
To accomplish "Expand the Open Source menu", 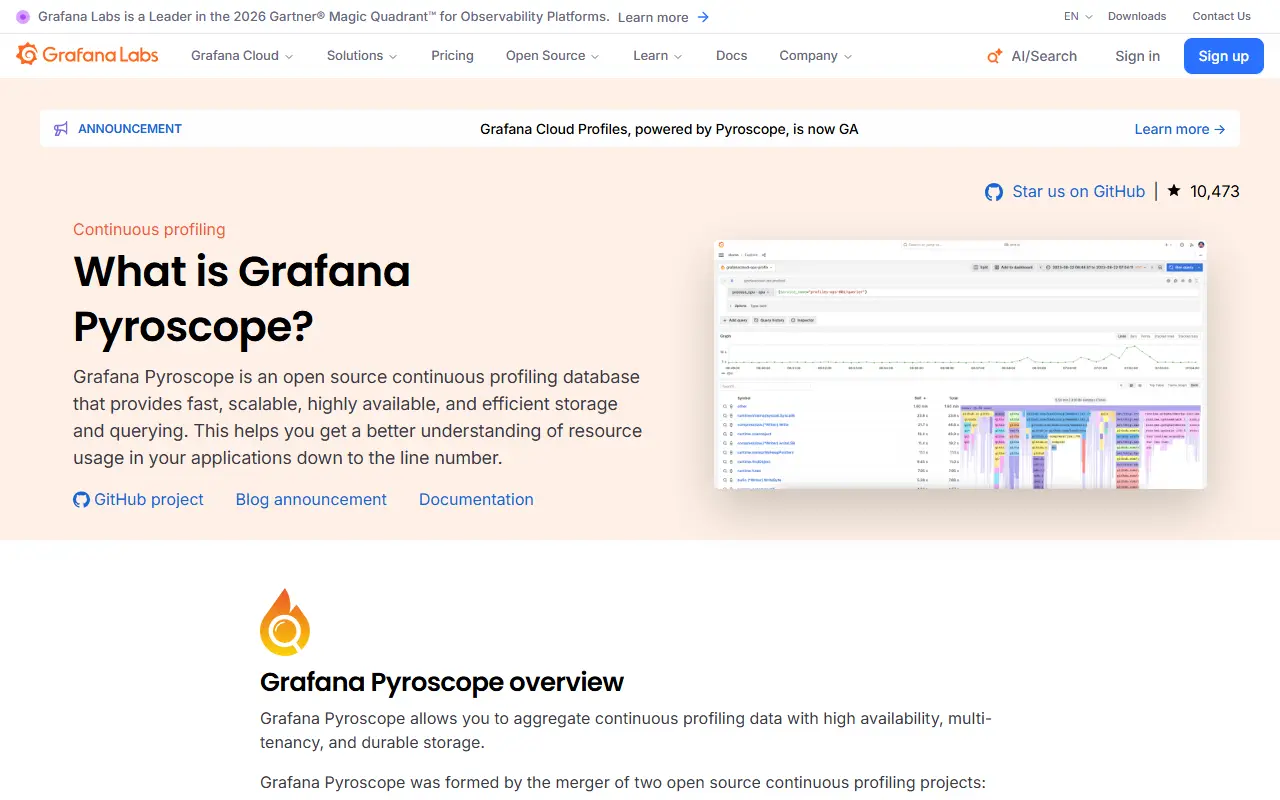I will [553, 56].
